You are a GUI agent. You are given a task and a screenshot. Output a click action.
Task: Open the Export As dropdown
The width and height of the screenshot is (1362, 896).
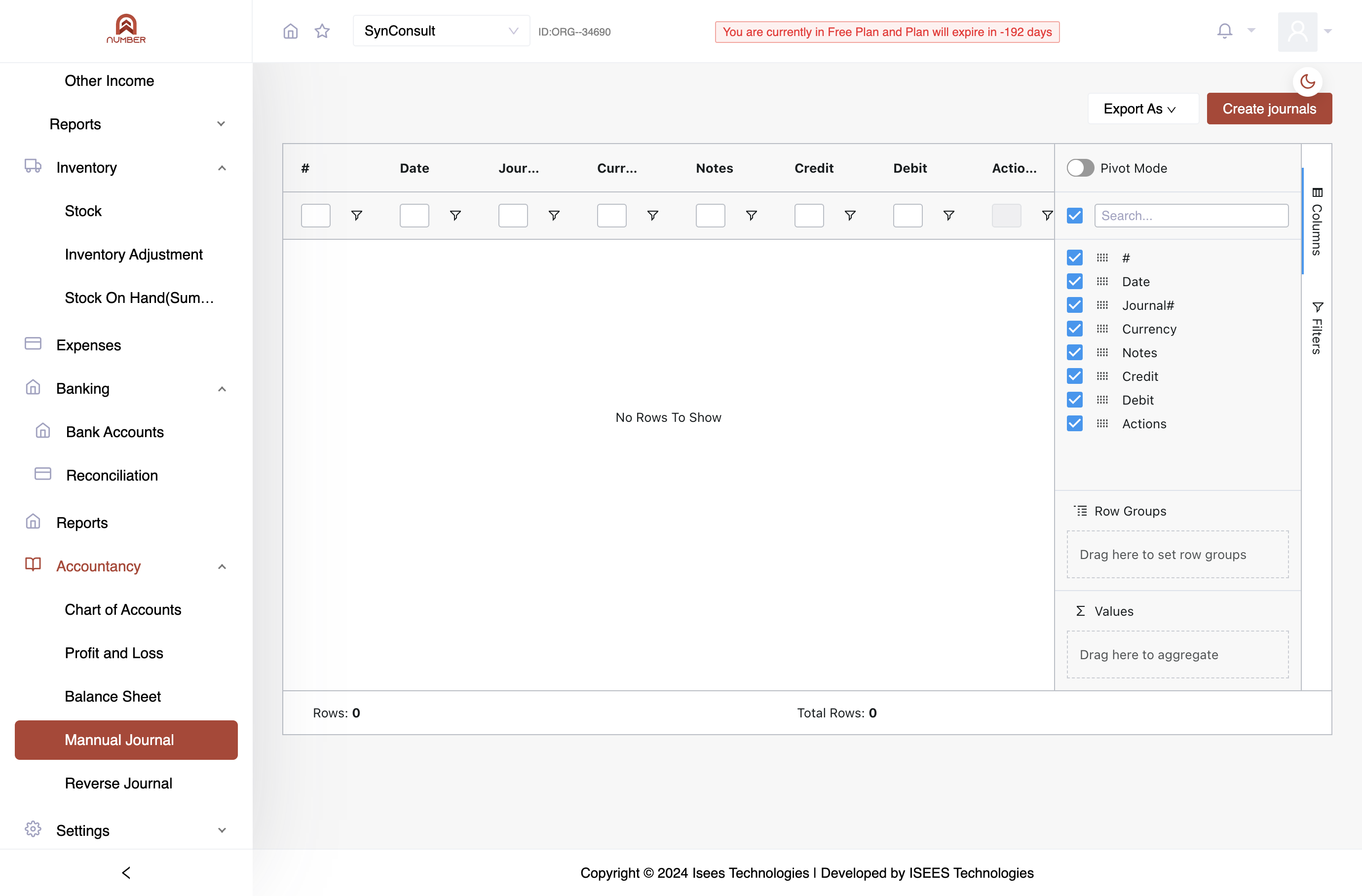(1143, 109)
